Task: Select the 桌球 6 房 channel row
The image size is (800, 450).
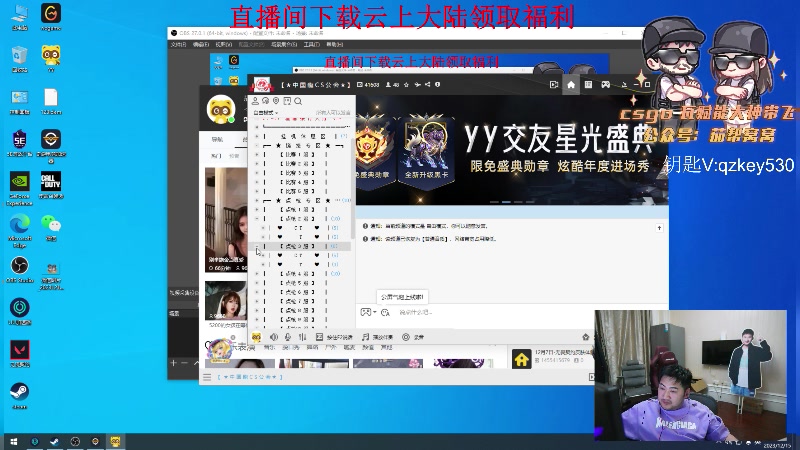Action: click(298, 292)
